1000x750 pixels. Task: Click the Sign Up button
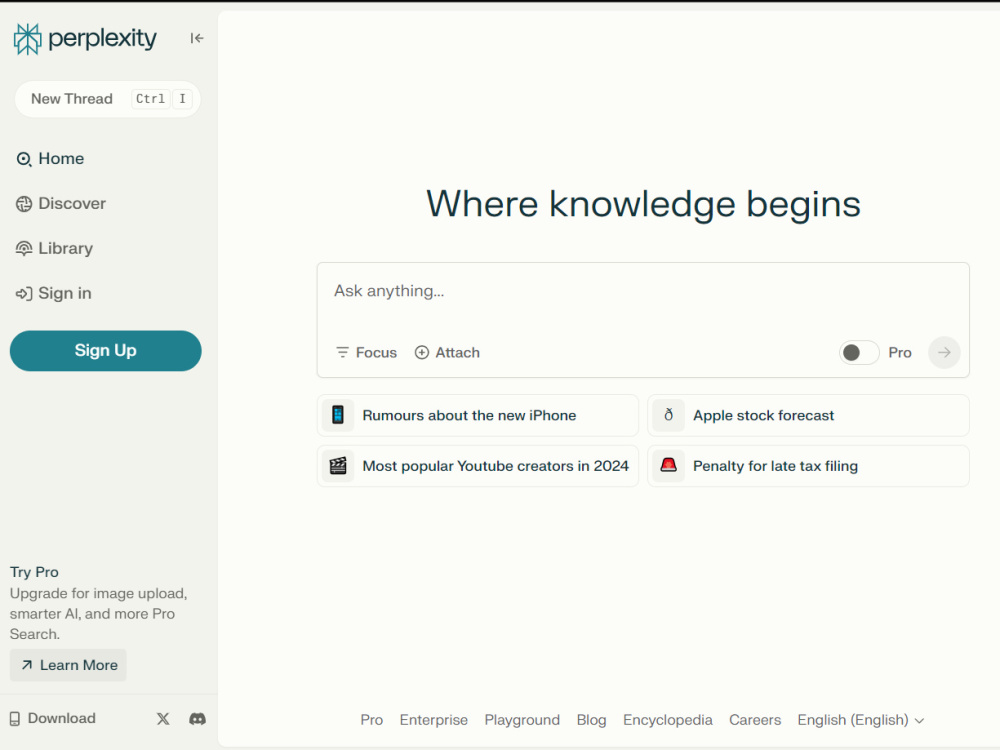click(106, 351)
